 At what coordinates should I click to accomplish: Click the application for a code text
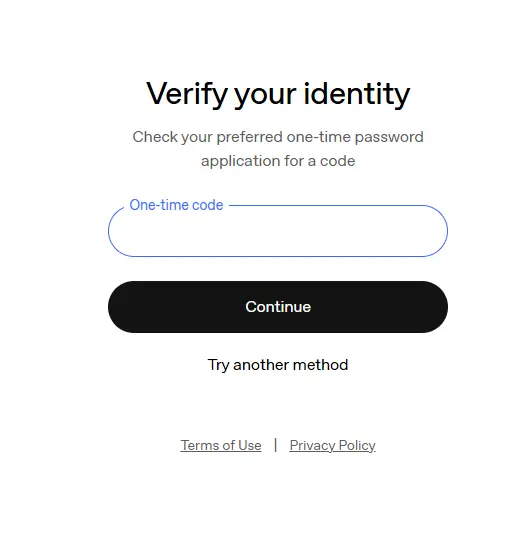[x=278, y=161]
